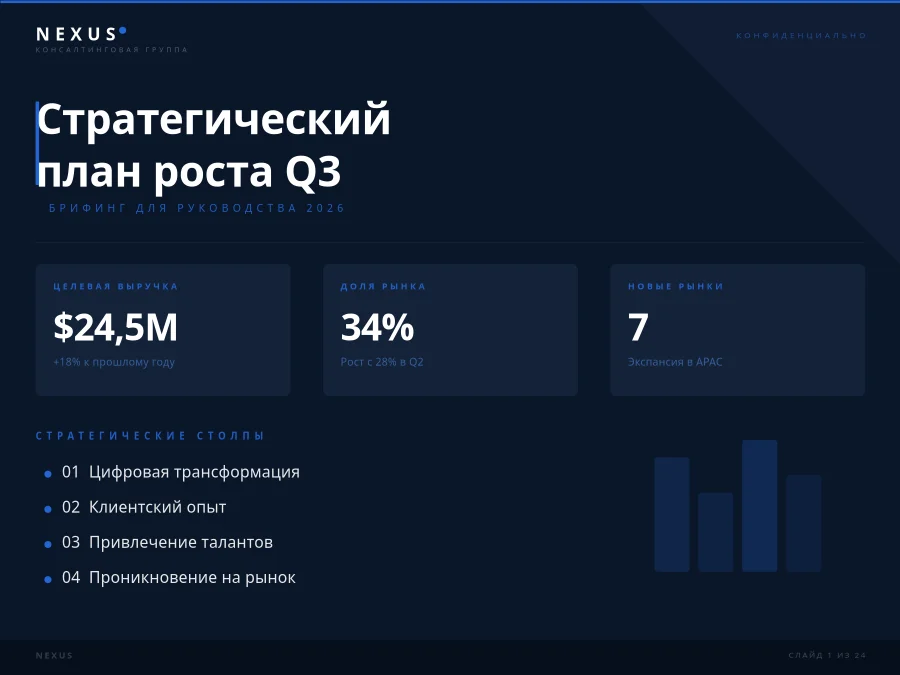Click the NEXUS footer text

(55, 655)
